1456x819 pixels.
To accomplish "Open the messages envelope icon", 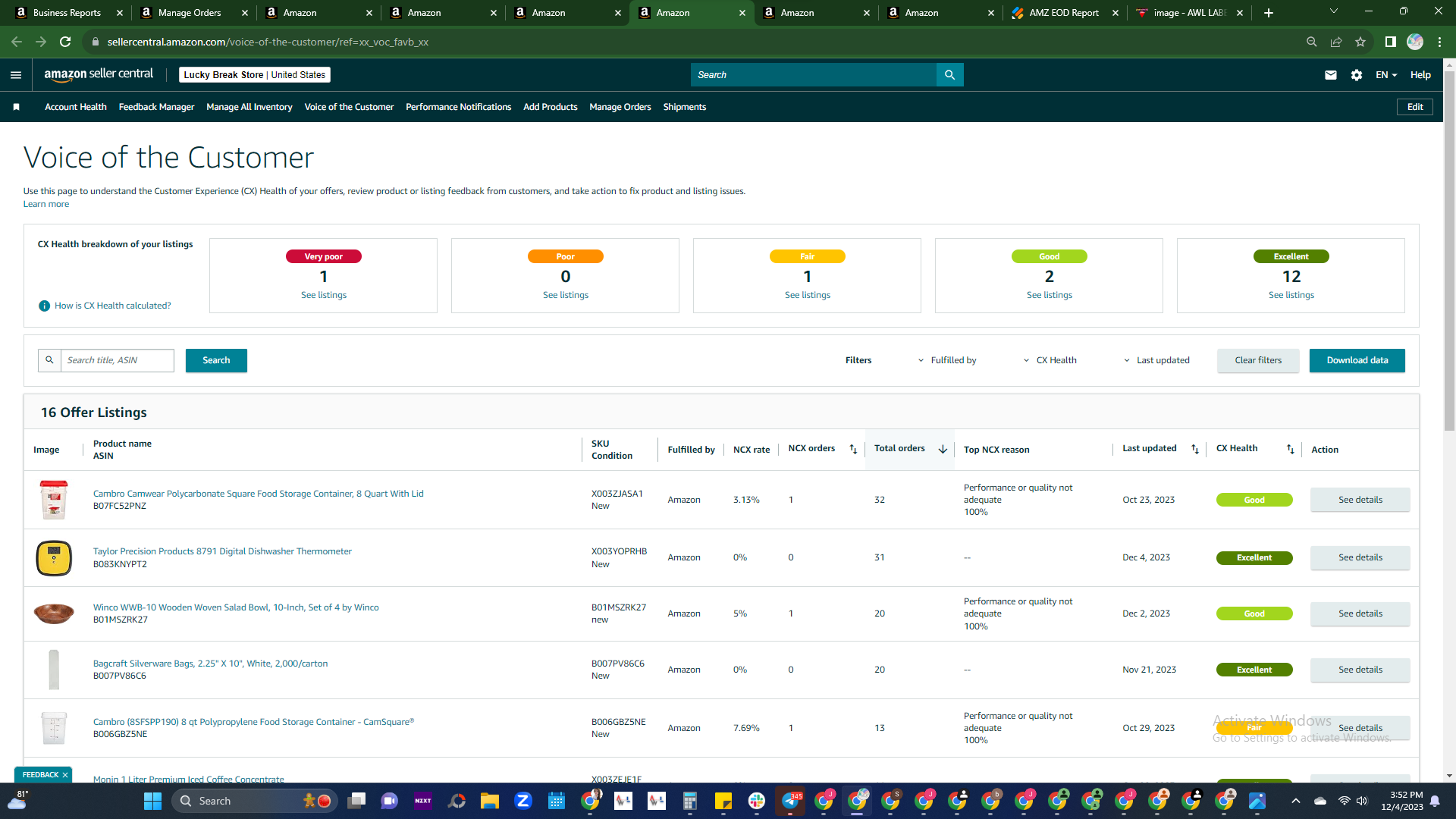I will click(1331, 75).
